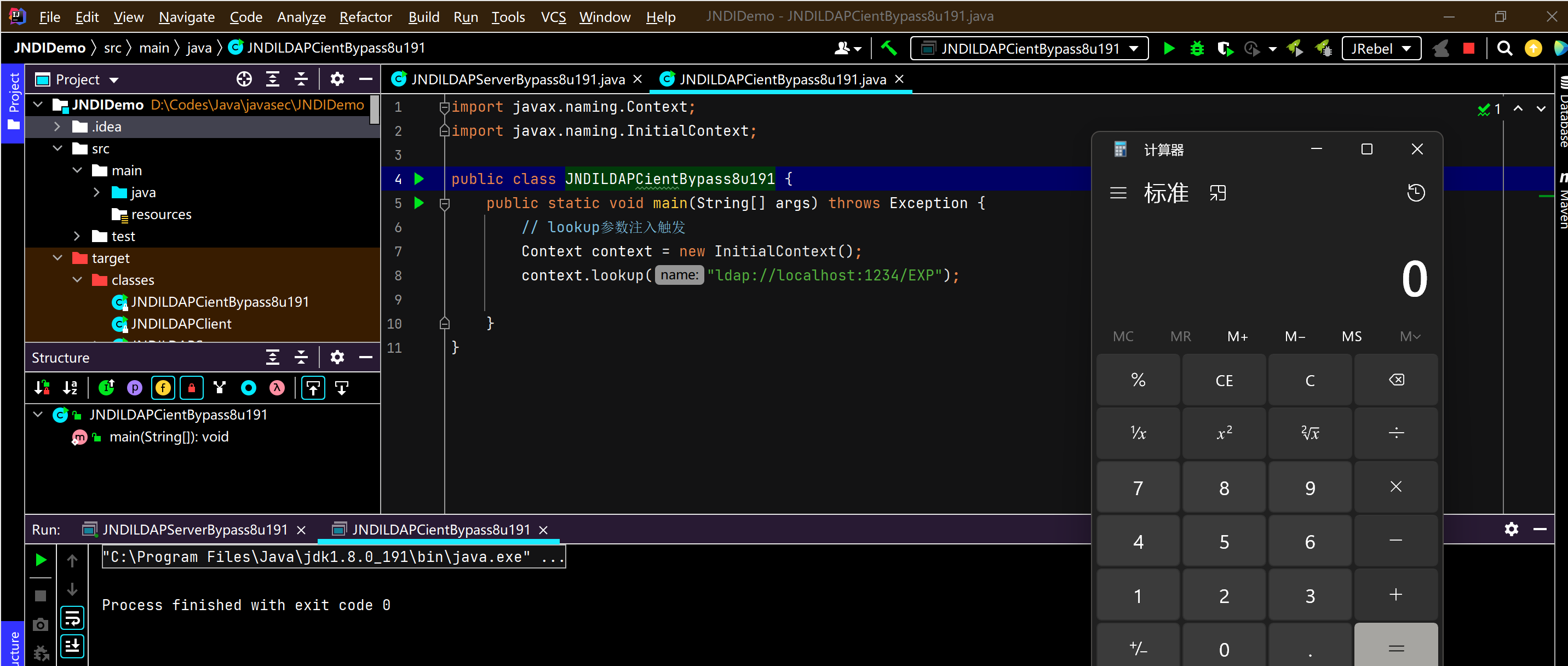
Task: Open Search Everywhere magnifier icon
Action: [x=1504, y=48]
